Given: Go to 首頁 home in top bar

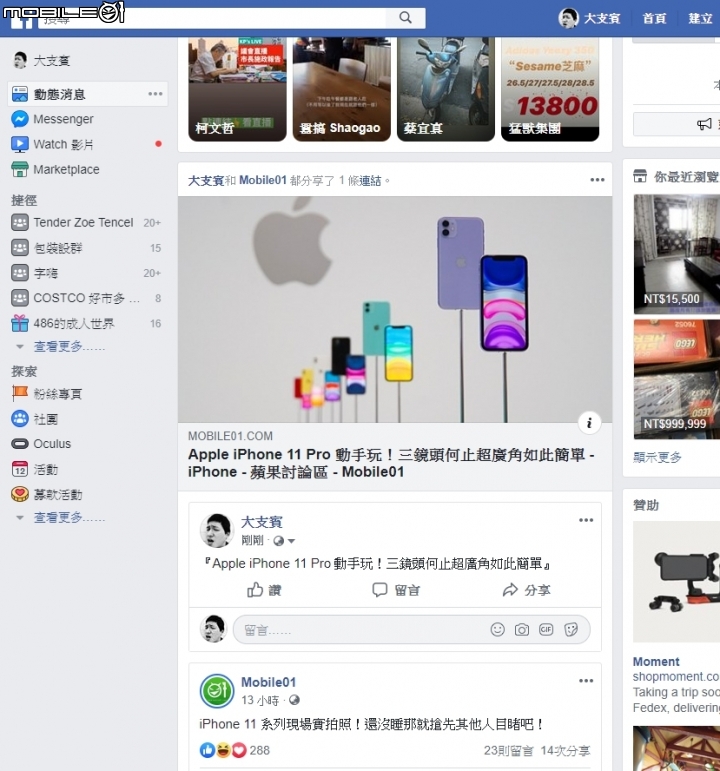Looking at the screenshot, I should [x=654, y=19].
